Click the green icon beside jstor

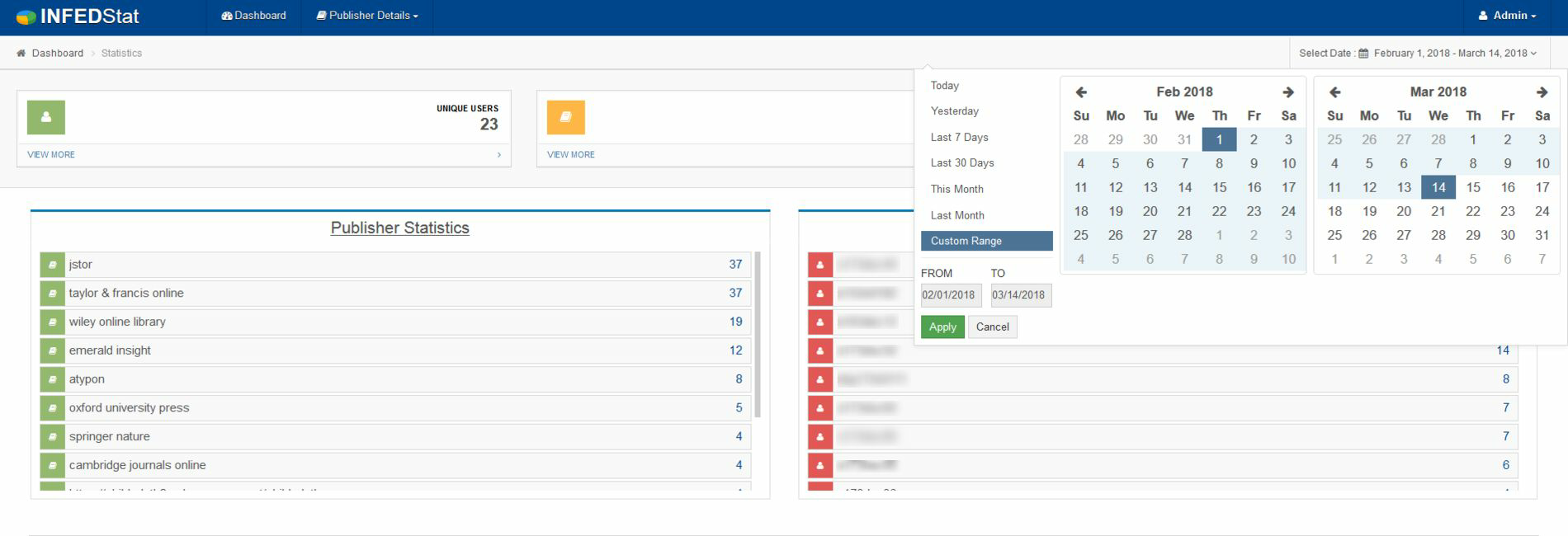(52, 265)
